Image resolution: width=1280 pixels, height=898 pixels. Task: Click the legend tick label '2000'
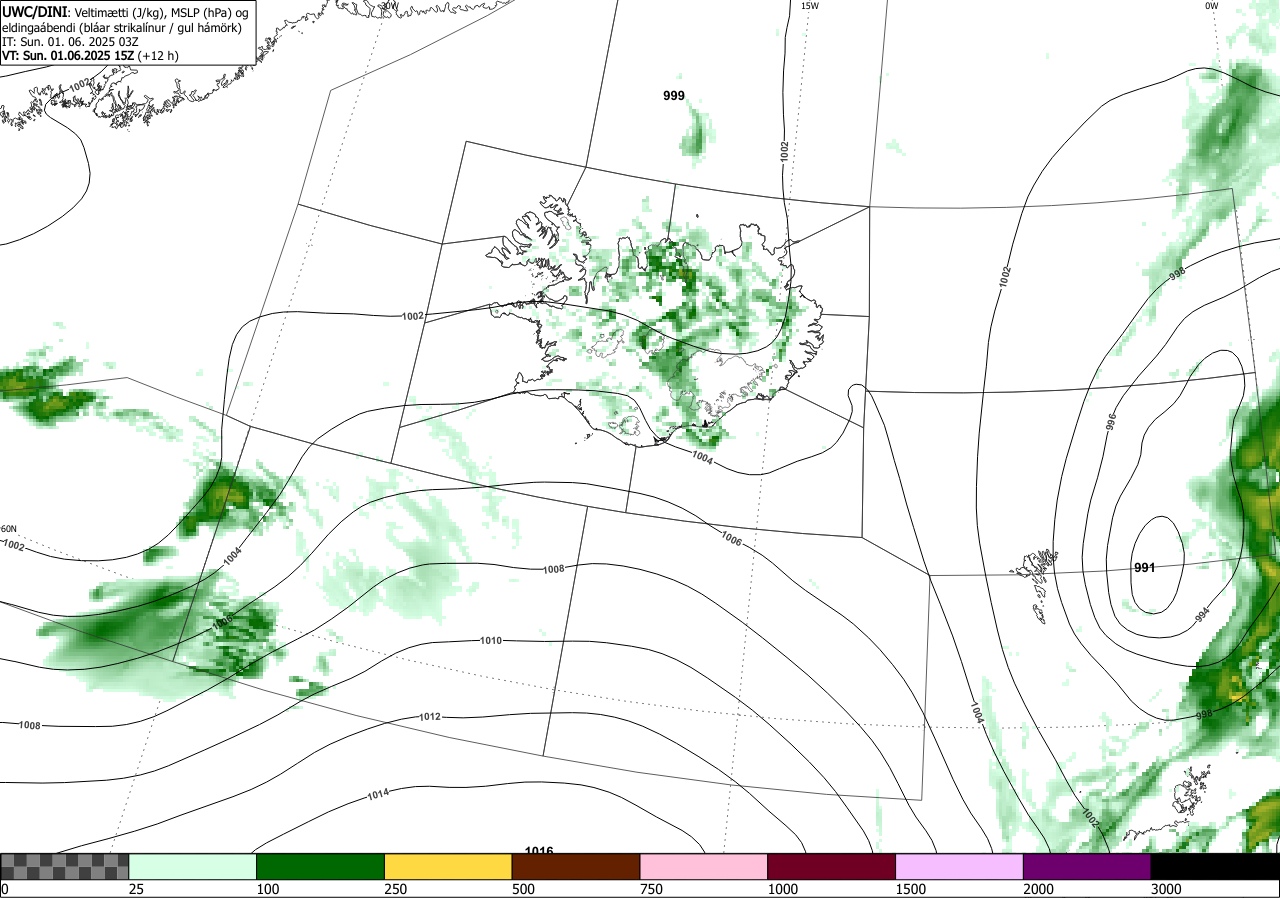click(1039, 889)
